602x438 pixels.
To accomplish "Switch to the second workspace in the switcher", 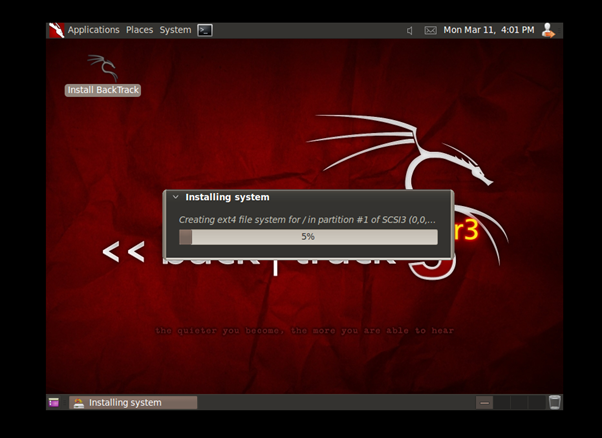I will pos(502,402).
